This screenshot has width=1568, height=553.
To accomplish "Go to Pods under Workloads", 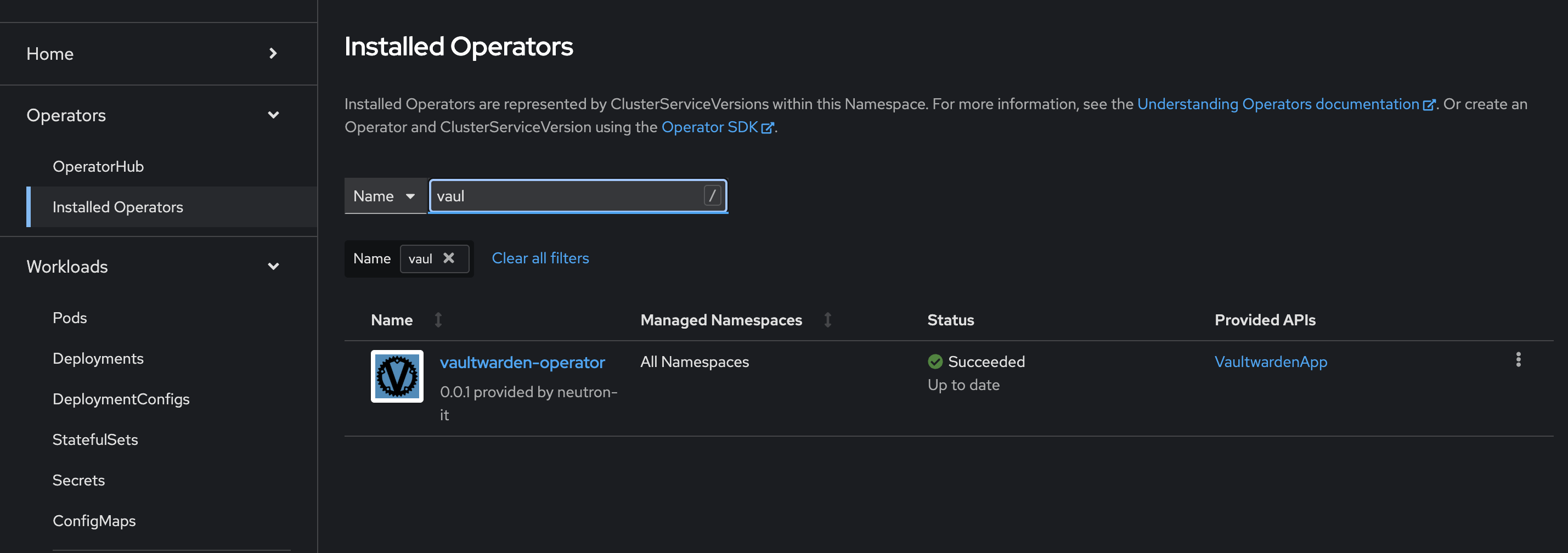I will (x=69, y=318).
